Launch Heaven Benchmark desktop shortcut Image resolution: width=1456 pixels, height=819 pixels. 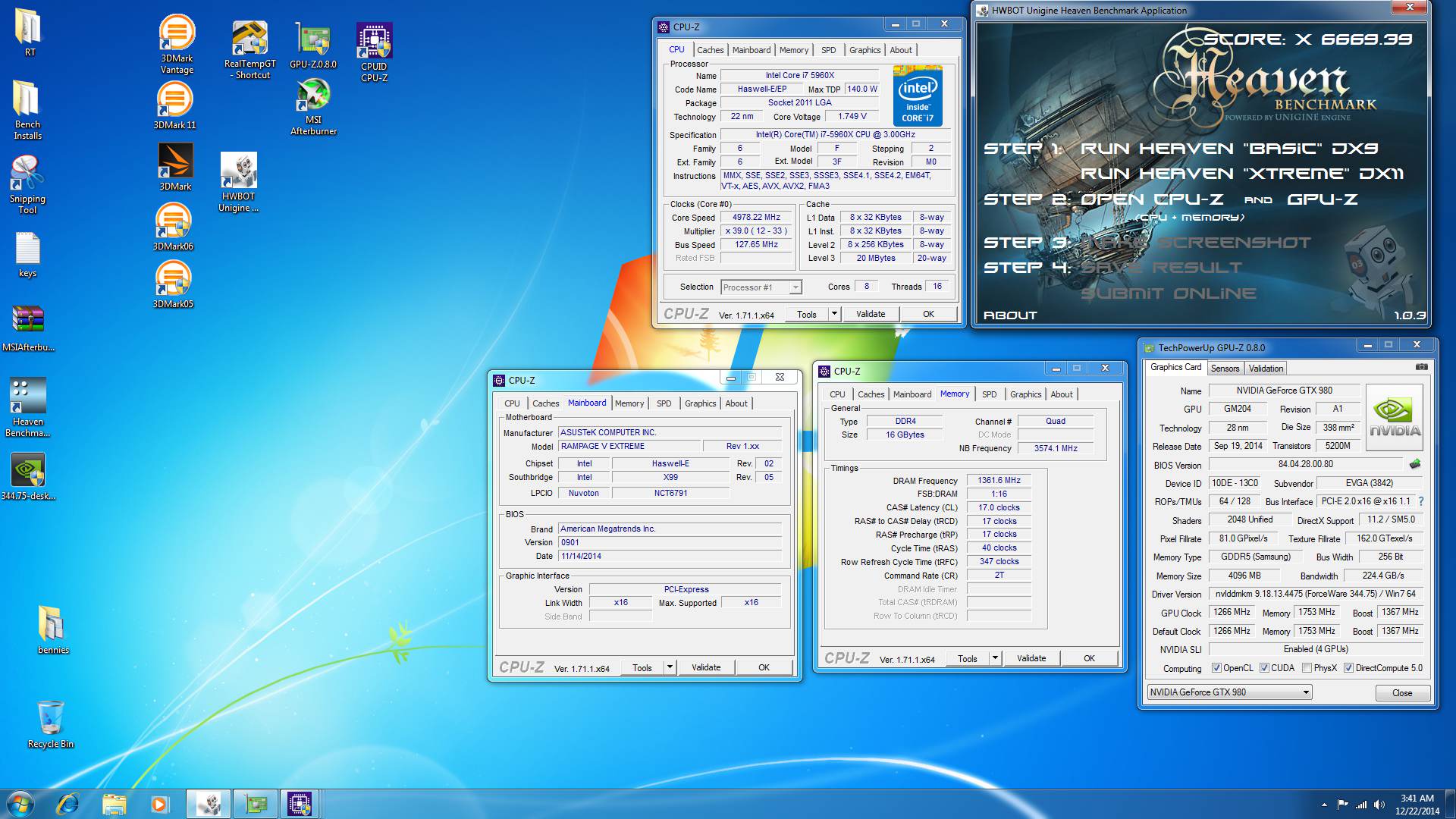point(28,408)
